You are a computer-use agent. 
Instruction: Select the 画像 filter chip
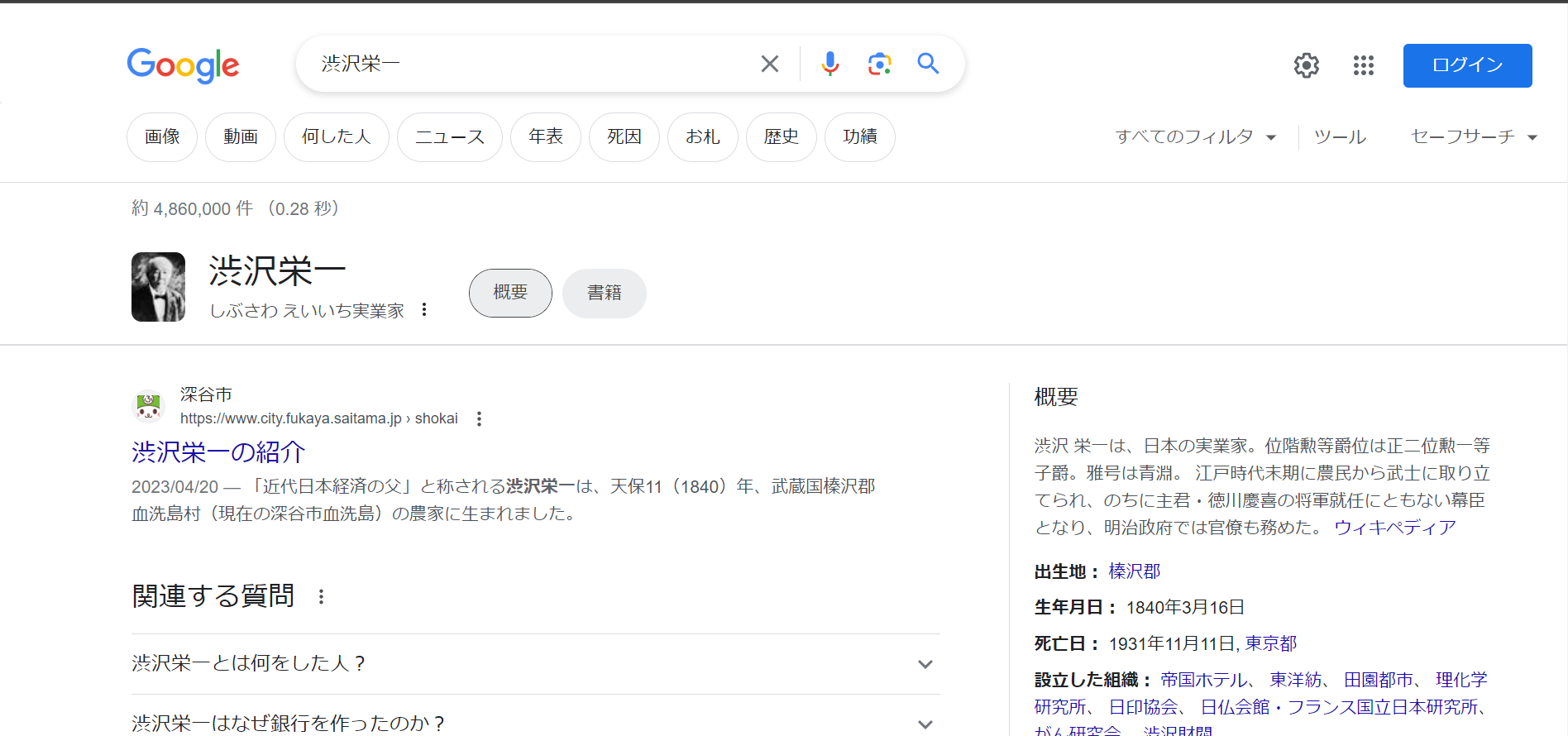pos(162,137)
